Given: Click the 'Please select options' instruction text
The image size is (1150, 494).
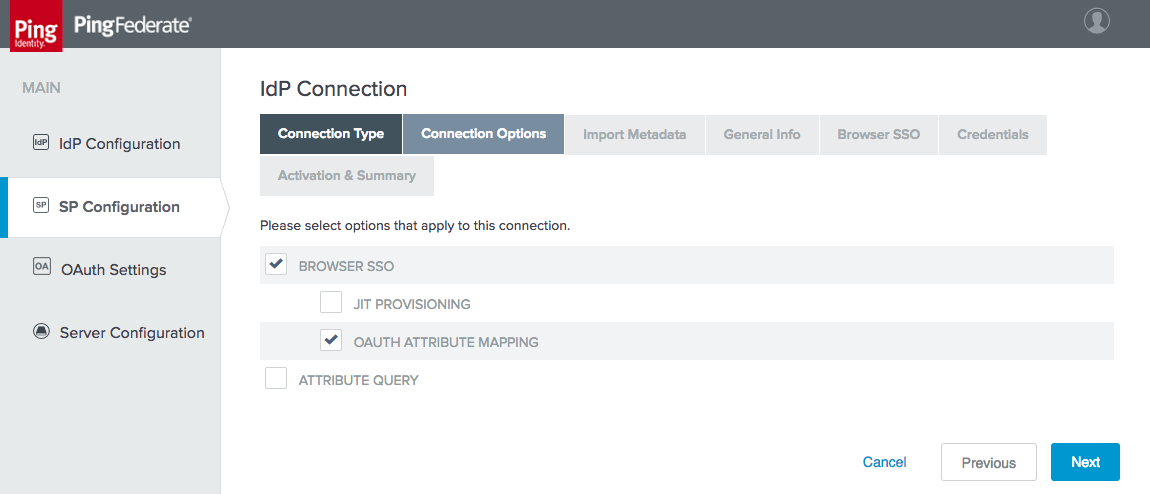Looking at the screenshot, I should pos(415,226).
